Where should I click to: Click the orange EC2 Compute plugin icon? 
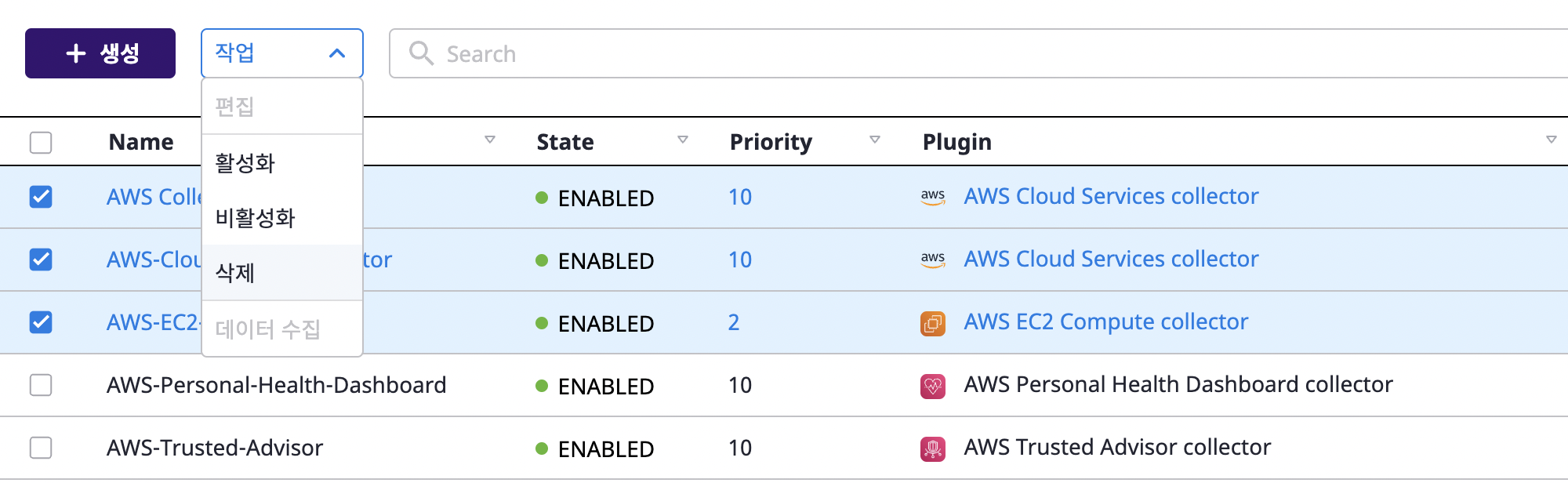(x=933, y=323)
